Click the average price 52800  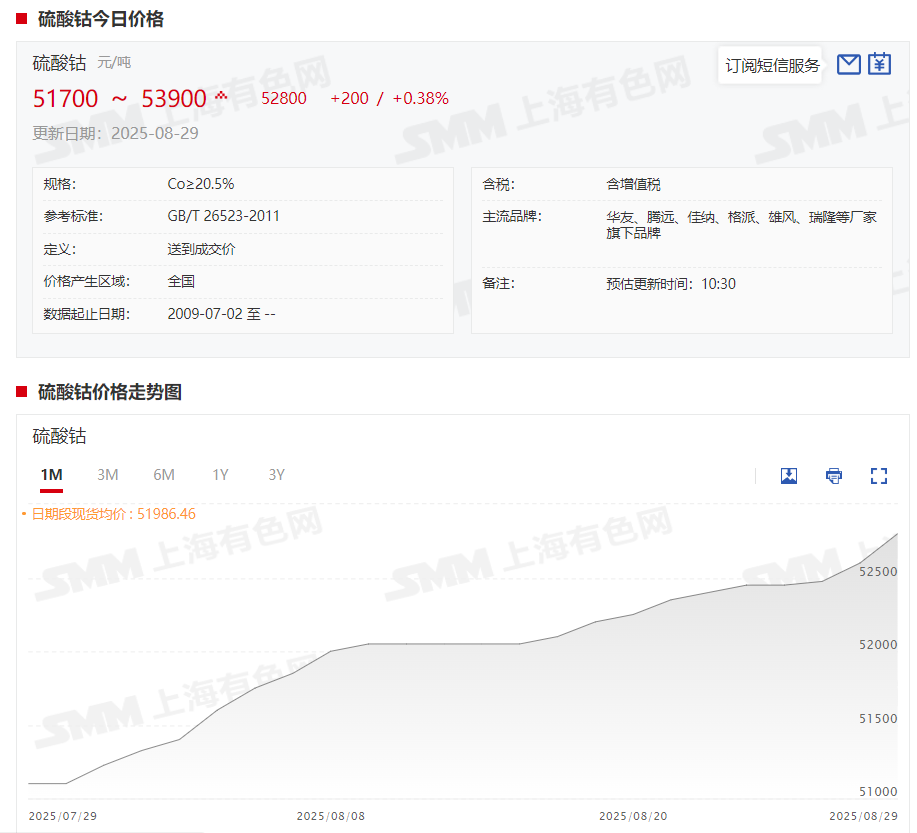tap(284, 98)
